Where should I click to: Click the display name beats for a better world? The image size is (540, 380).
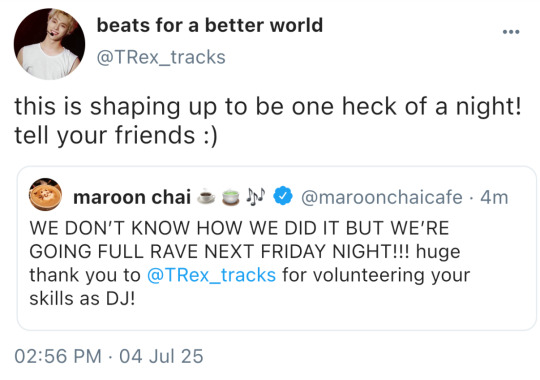(x=209, y=25)
